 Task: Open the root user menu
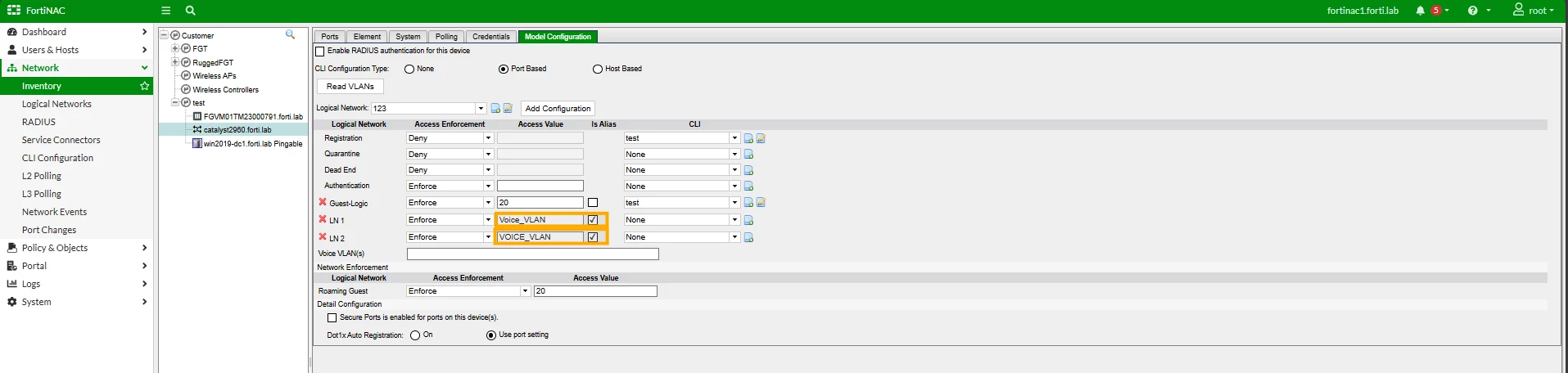[1534, 11]
